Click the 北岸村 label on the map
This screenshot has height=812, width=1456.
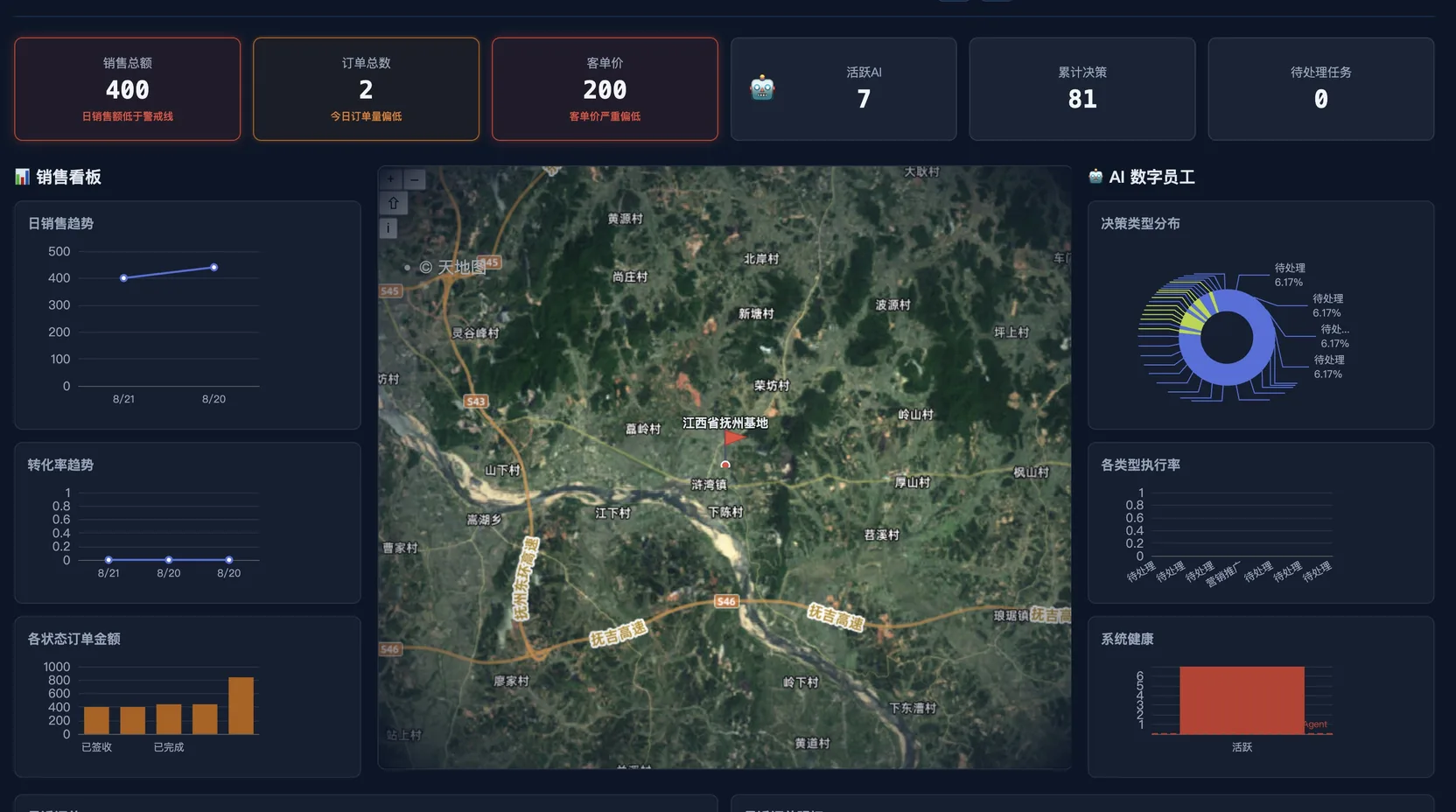click(x=761, y=259)
